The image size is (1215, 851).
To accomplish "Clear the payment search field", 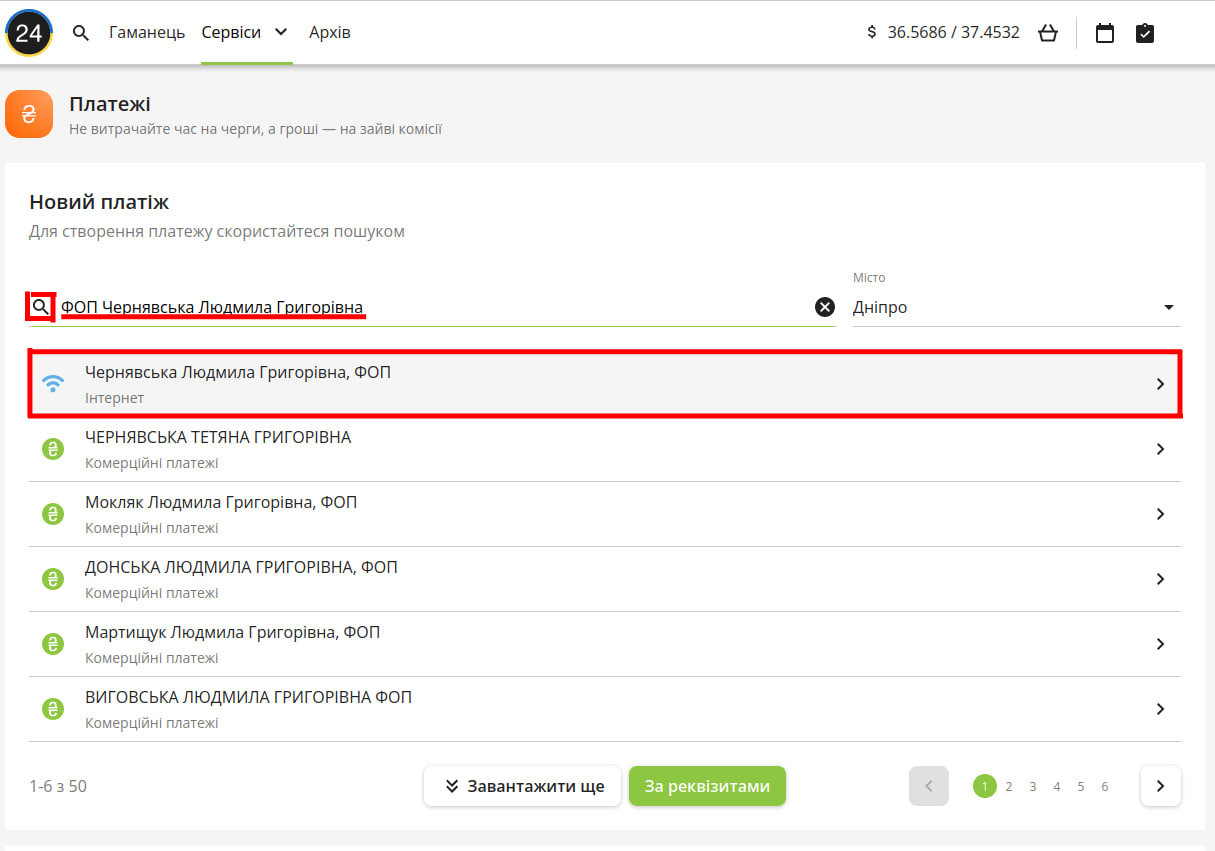I will [825, 307].
